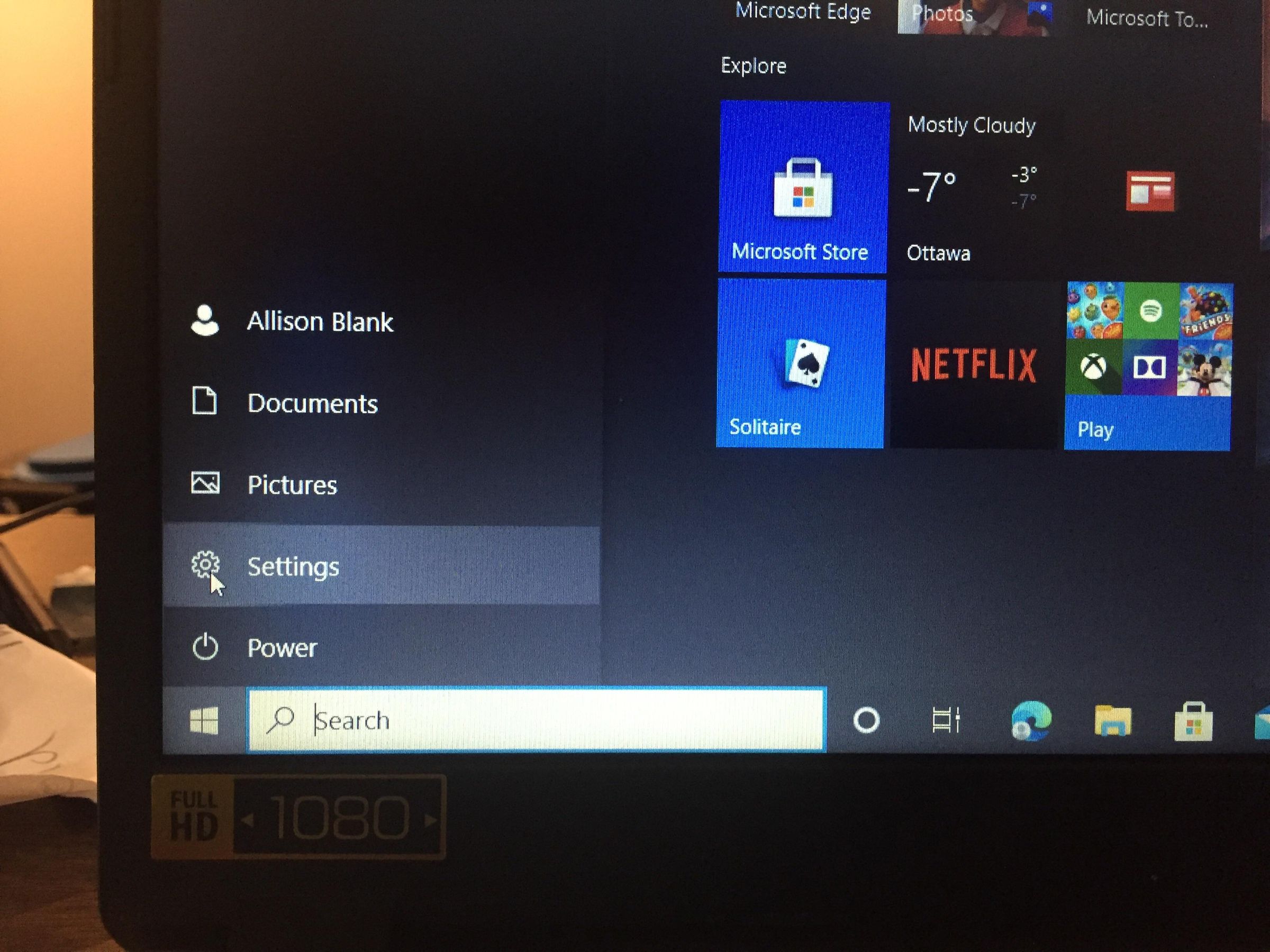Screen dimensions: 1270x952
Task: Open the Mail icon on the taskbar
Action: pyautogui.click(x=1262, y=723)
